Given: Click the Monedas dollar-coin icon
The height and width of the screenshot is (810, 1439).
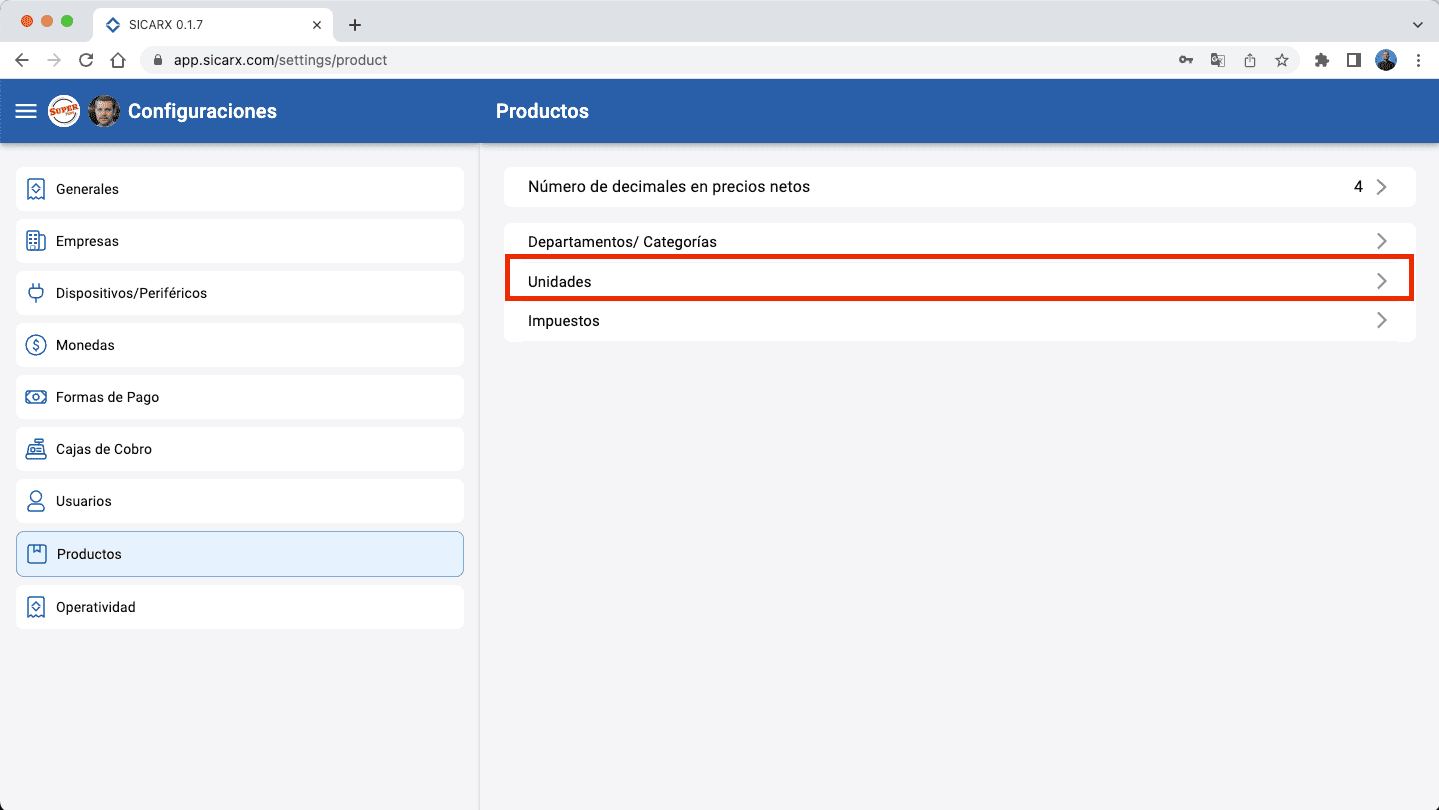Looking at the screenshot, I should (x=36, y=344).
